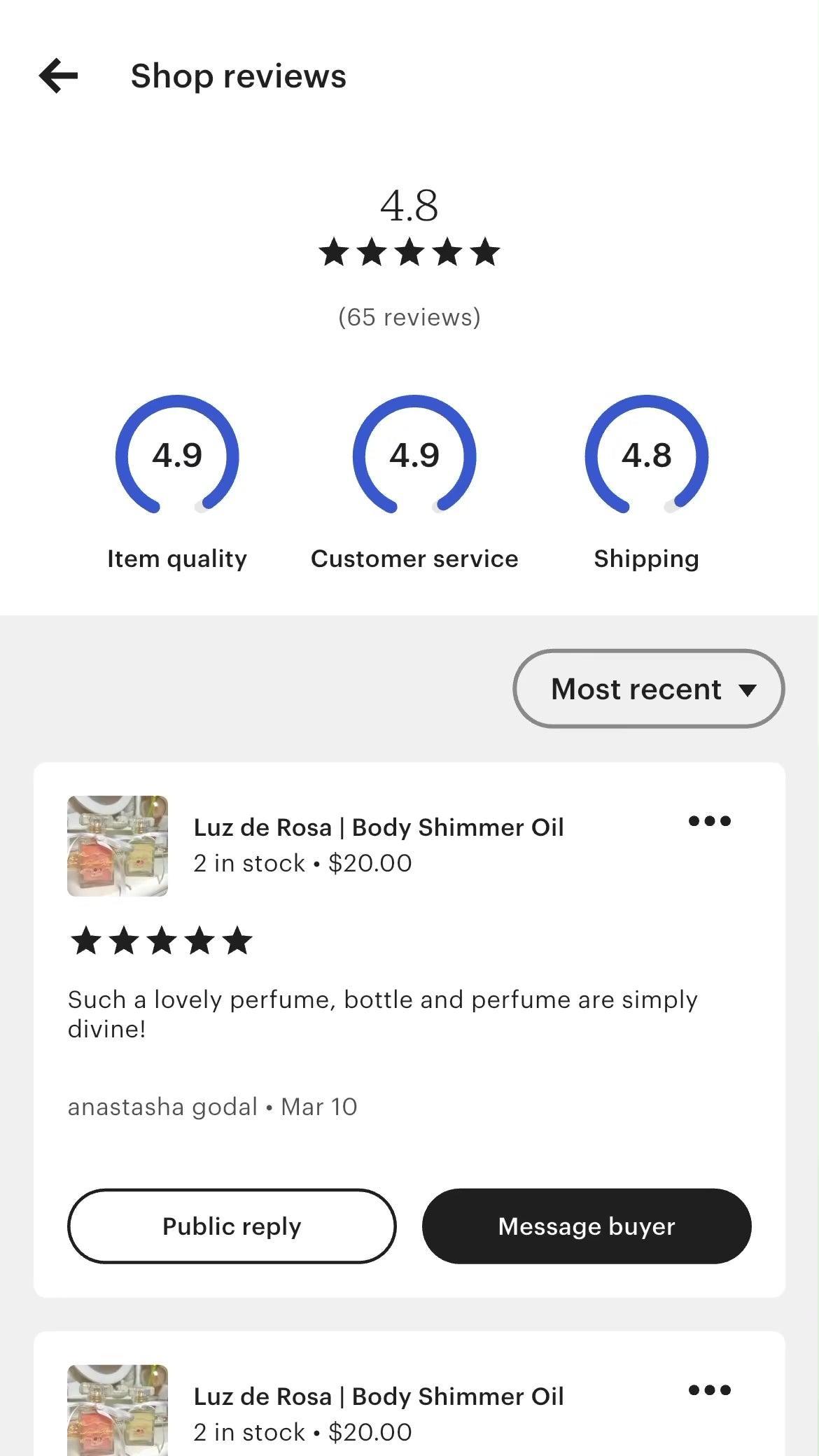Screen dimensions: 819x1456
Task: Click the Message buyer button
Action: [x=587, y=1226]
